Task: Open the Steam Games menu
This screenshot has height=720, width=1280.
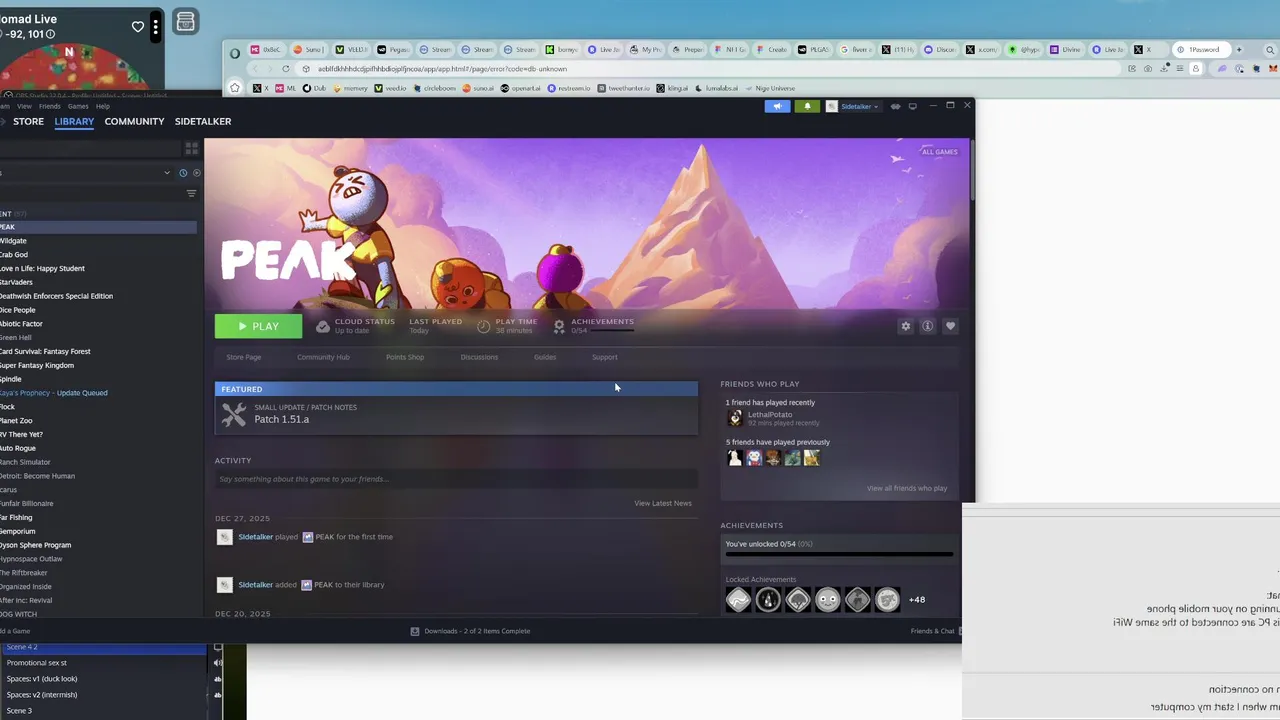Action: point(78,106)
